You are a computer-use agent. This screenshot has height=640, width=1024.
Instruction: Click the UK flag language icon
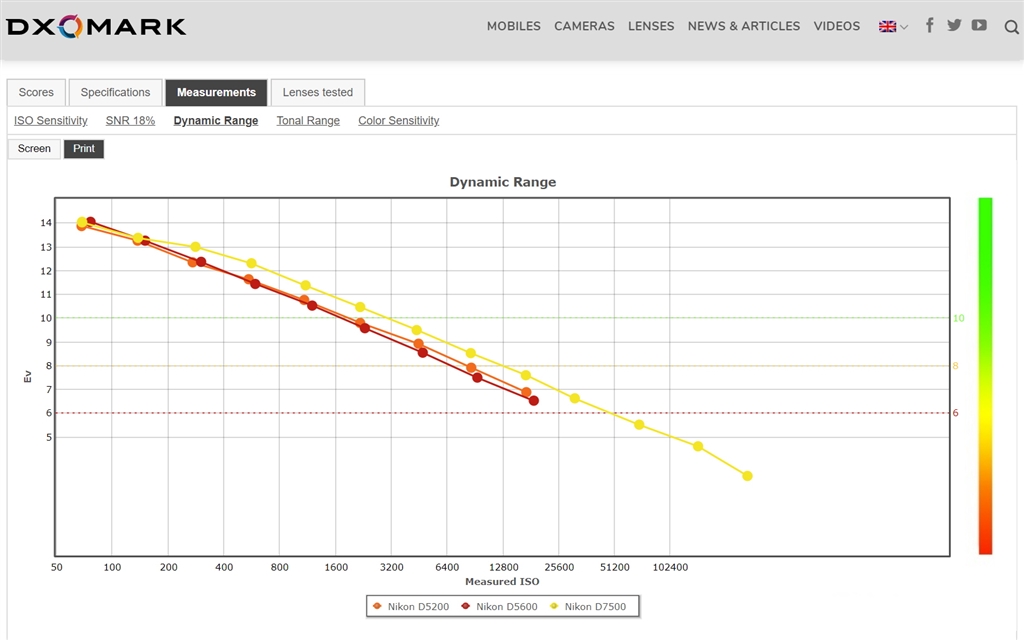coord(887,27)
